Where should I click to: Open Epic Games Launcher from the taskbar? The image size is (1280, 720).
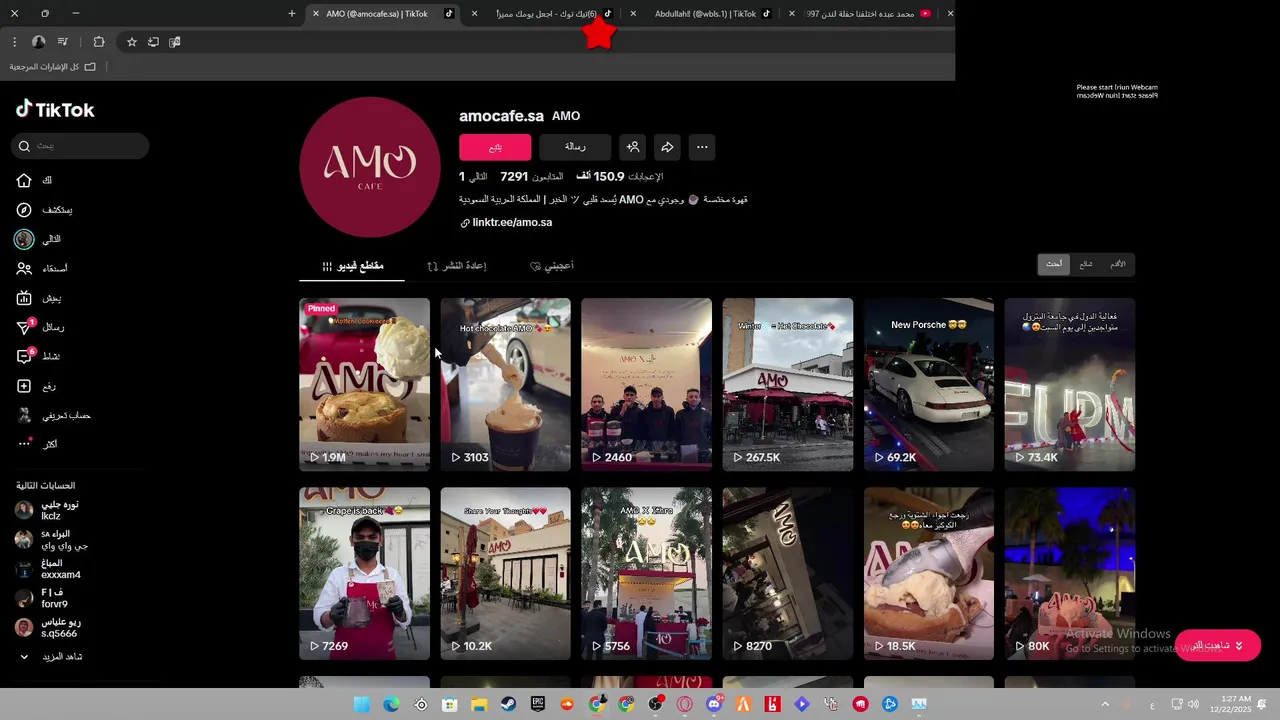[x=538, y=704]
